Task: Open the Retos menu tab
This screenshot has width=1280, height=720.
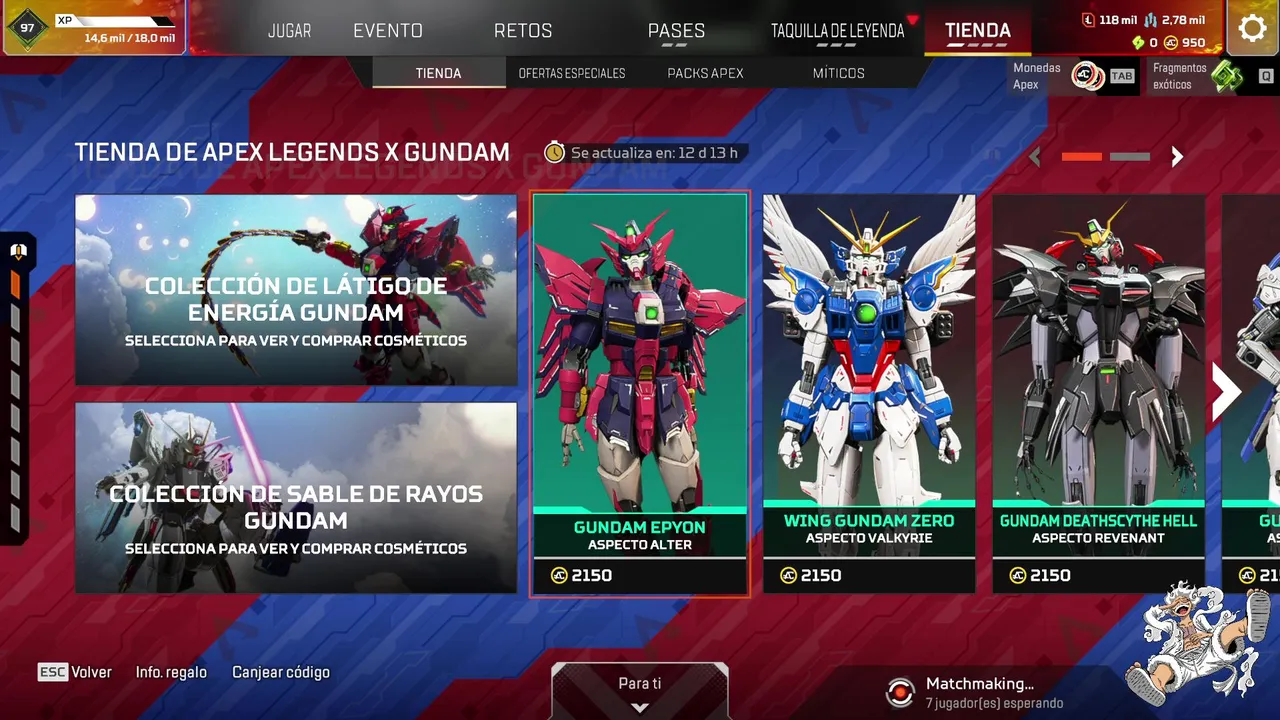Action: pos(523,31)
